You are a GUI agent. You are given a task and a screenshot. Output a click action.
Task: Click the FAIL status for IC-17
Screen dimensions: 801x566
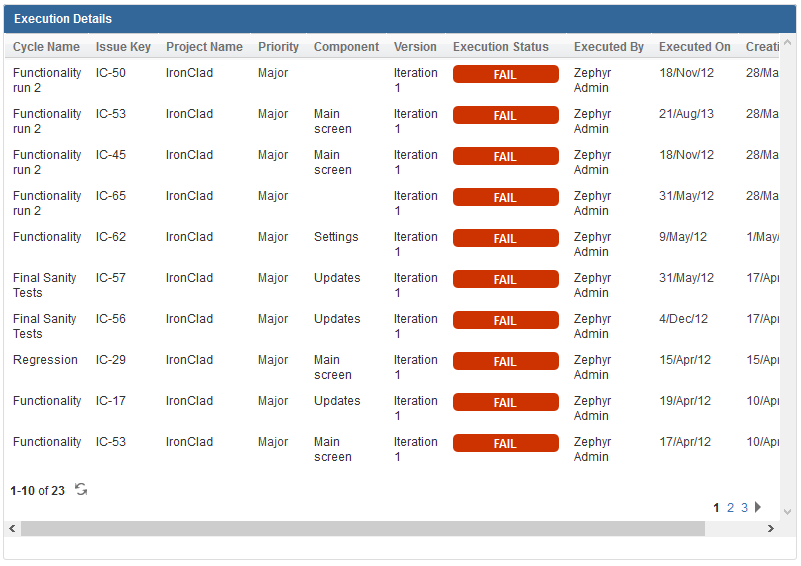coord(505,403)
